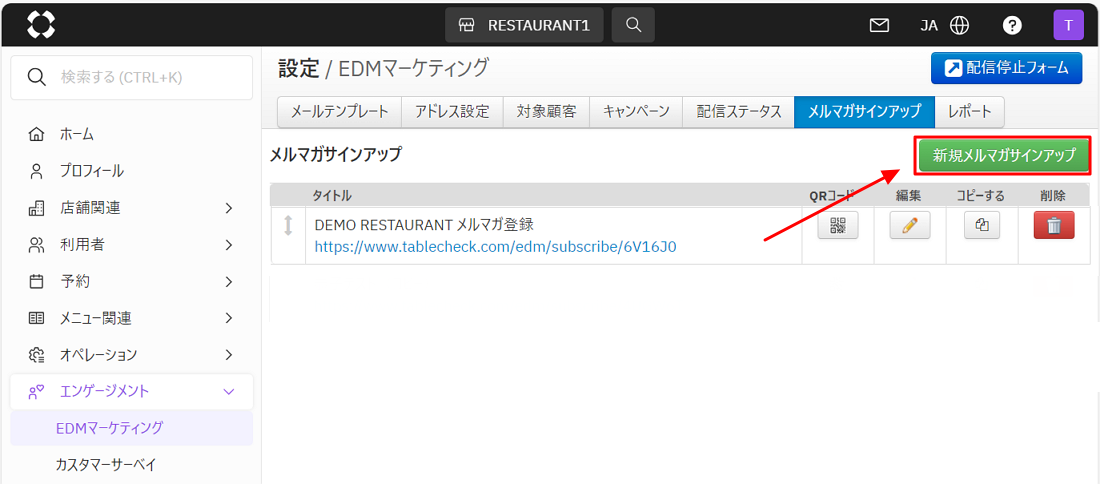
Task: Open the tablecheck.com subscribe link
Action: pos(495,246)
